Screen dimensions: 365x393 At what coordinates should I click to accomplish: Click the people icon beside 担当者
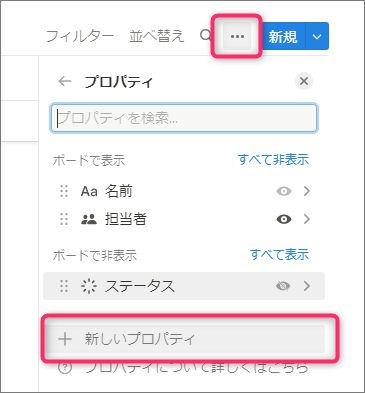(x=89, y=219)
